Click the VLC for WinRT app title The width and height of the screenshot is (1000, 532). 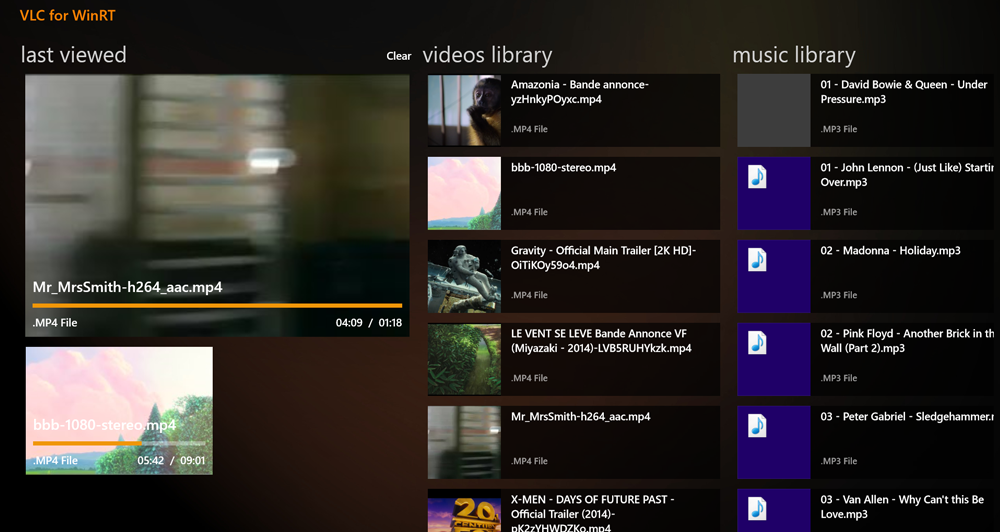(x=68, y=15)
